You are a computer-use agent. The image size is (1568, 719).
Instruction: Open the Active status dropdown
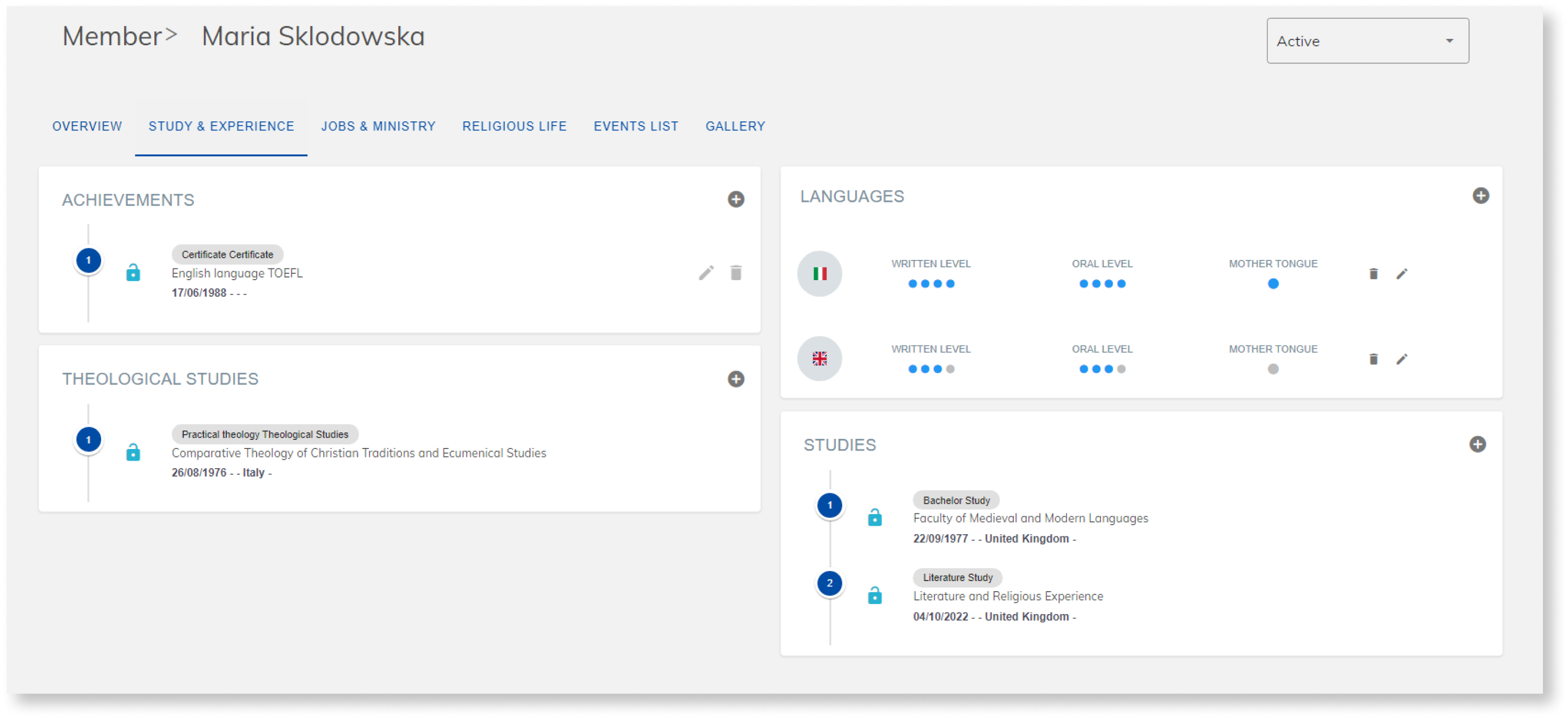click(x=1367, y=41)
